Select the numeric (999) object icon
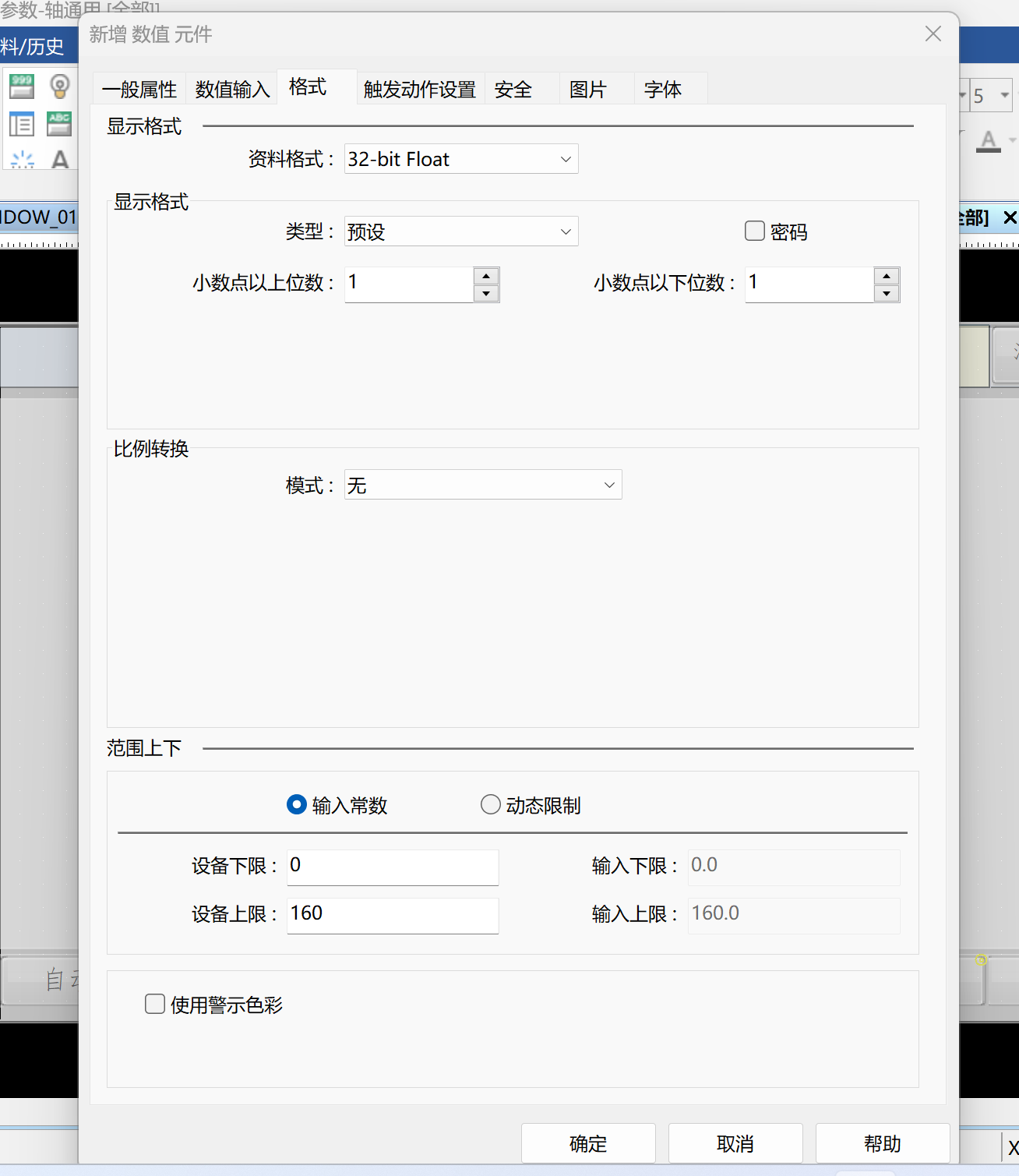 point(22,86)
